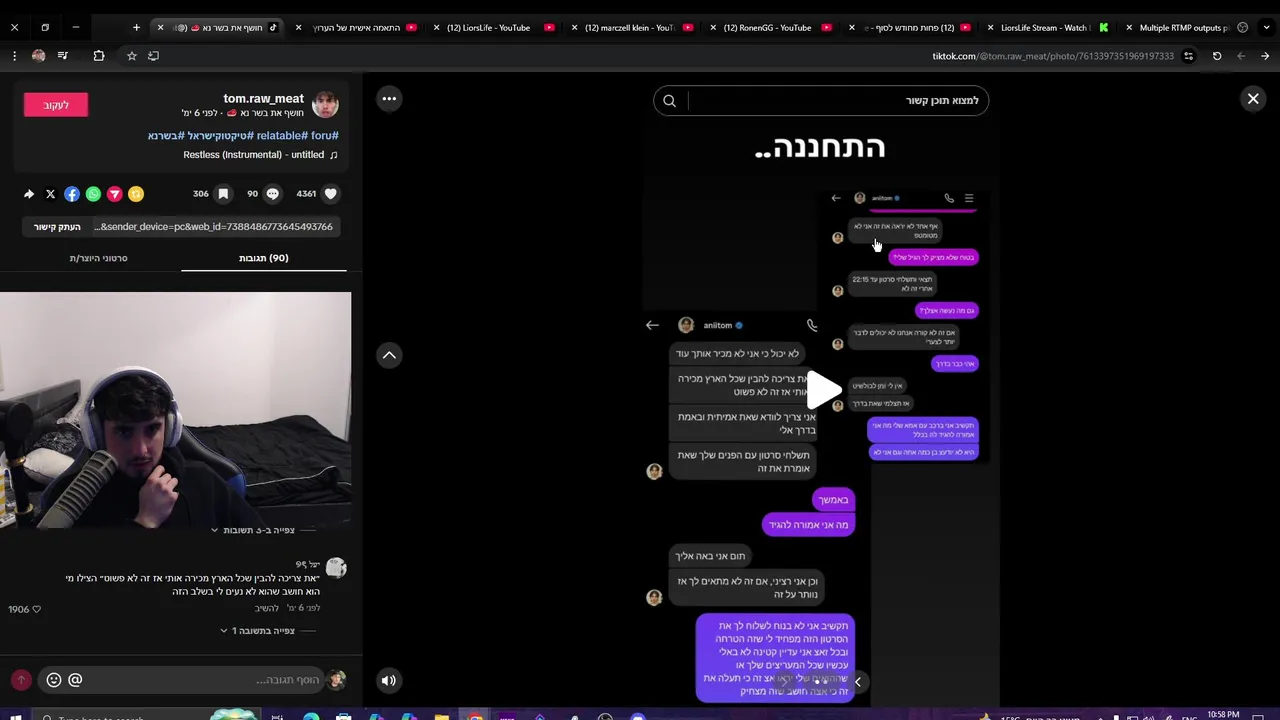This screenshot has width=1280, height=720.
Task: Reload the TikTok page
Action: 1217,56
